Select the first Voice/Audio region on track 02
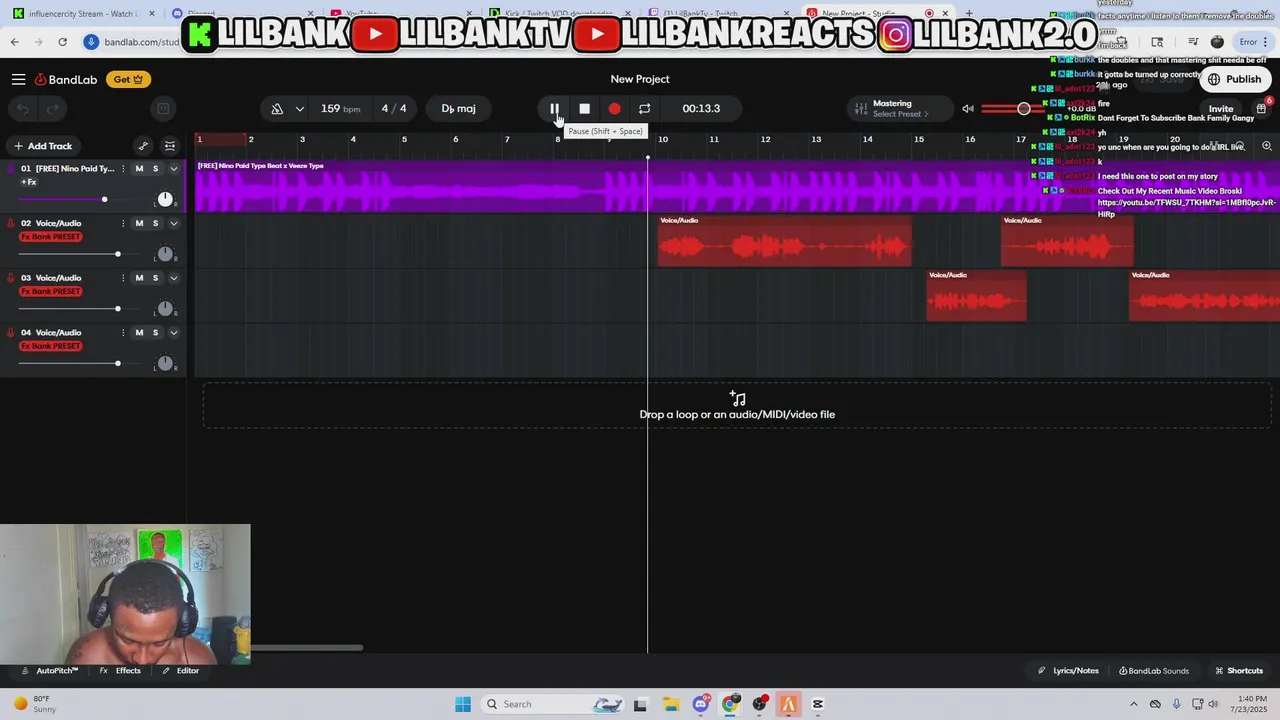 point(784,241)
